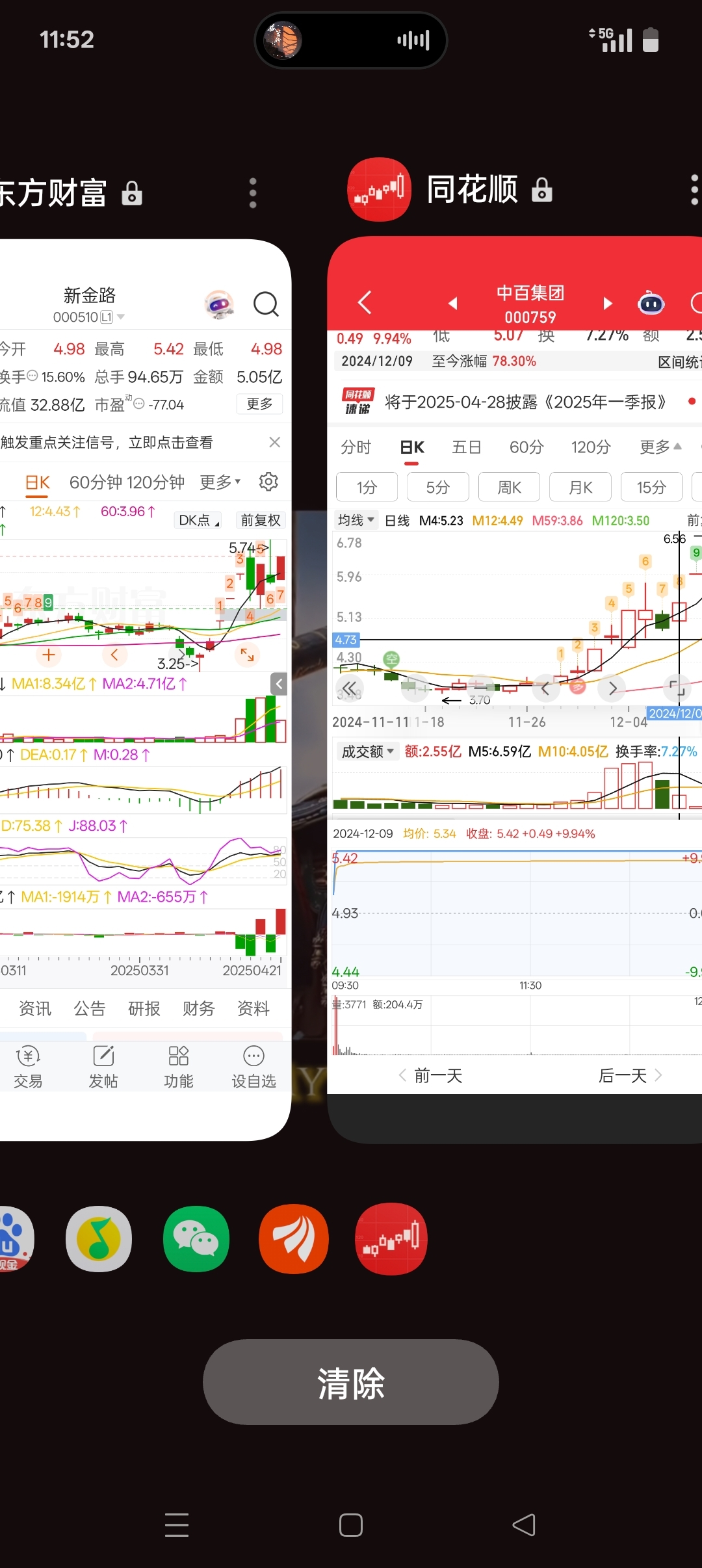
Task: Open 东方财富 app icon in dock
Action: [294, 1239]
